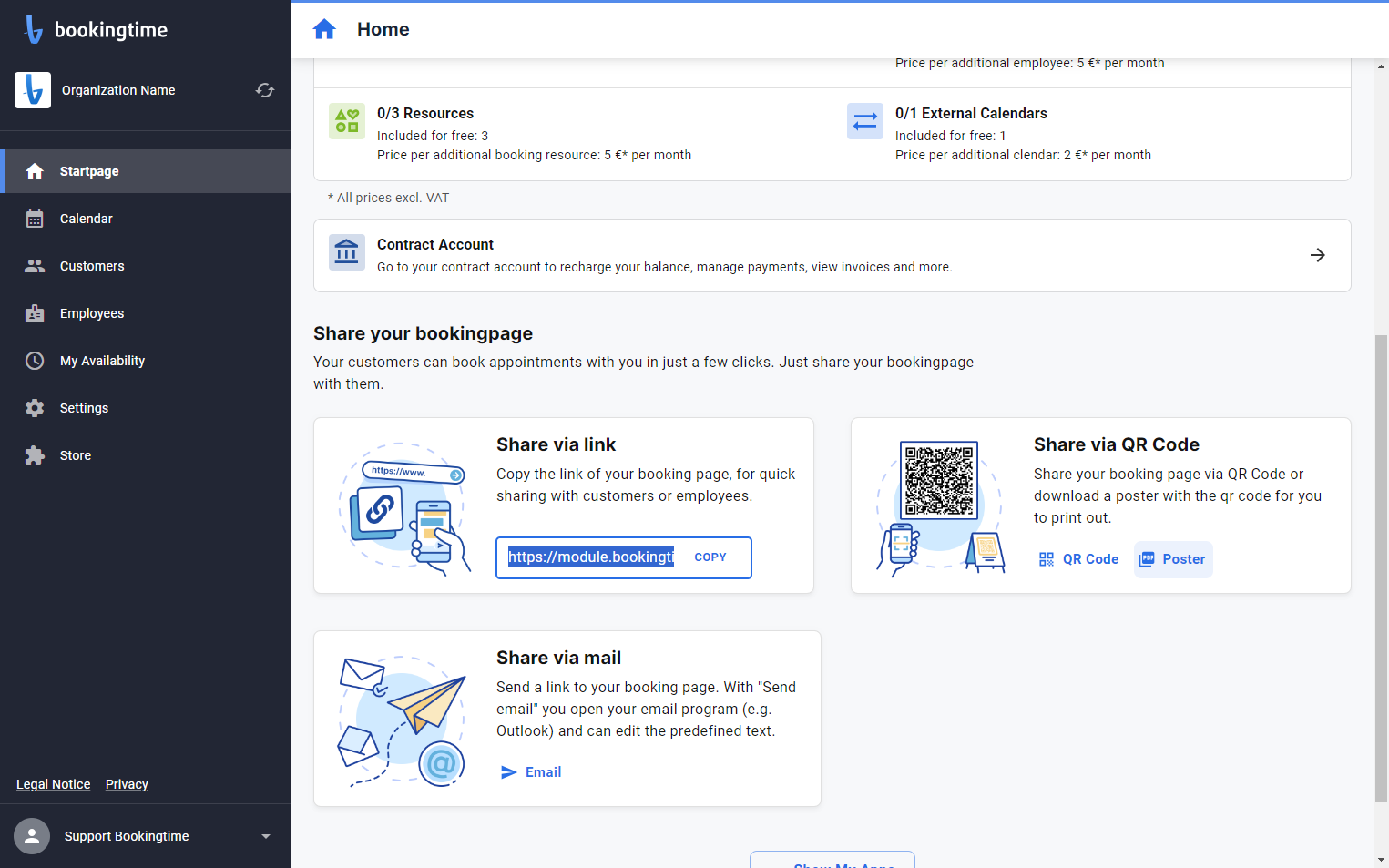Copy the booking page link

click(710, 557)
